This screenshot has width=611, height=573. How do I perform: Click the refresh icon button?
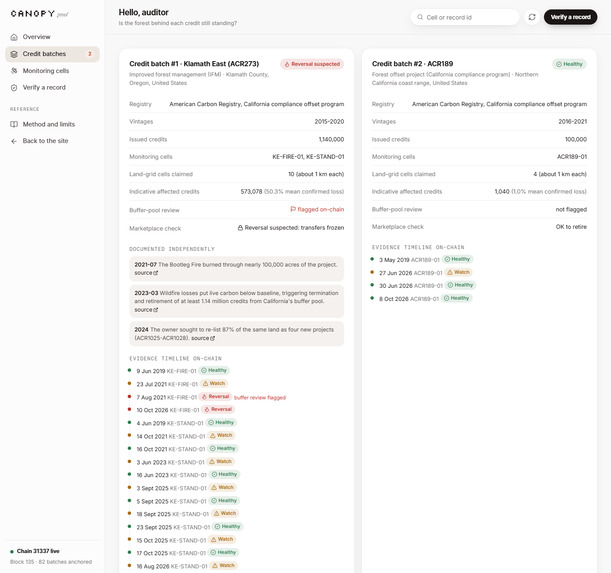[532, 17]
